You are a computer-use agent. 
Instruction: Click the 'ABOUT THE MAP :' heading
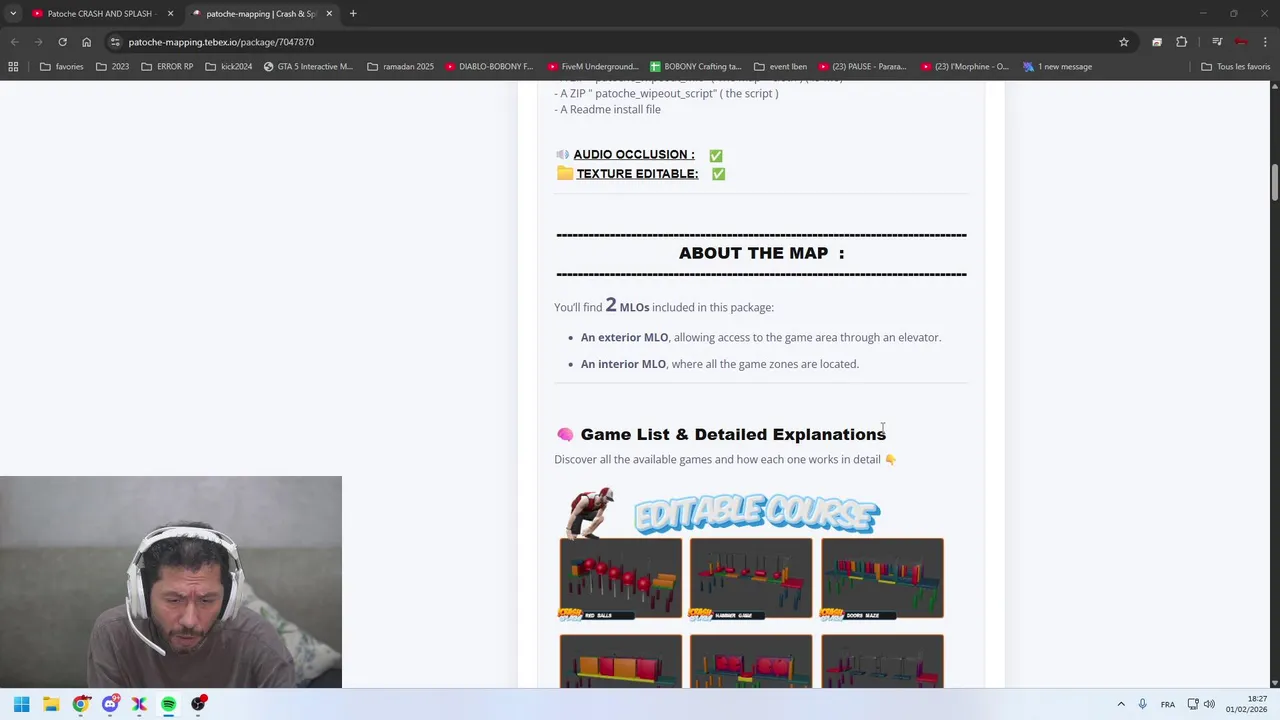[761, 253]
